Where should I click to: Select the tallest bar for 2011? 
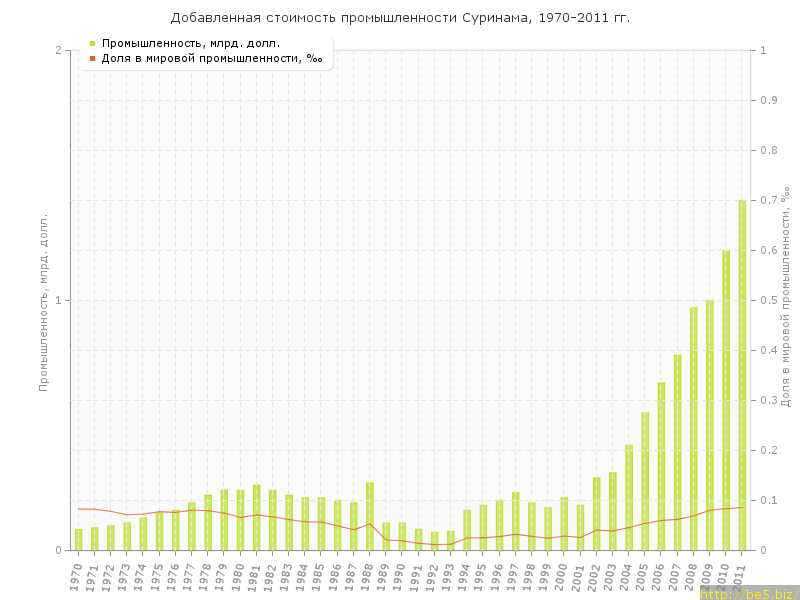pos(742,375)
